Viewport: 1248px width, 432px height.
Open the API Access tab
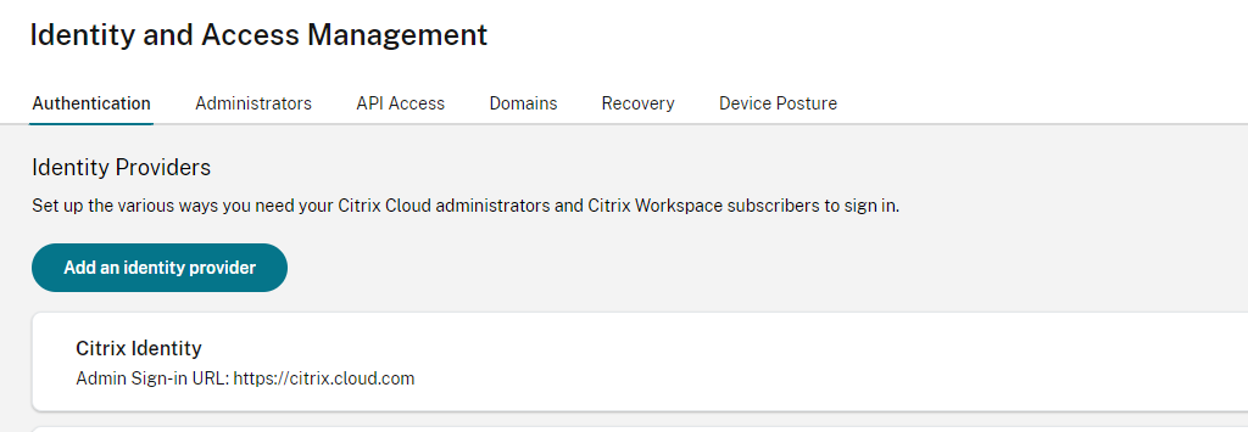point(400,103)
